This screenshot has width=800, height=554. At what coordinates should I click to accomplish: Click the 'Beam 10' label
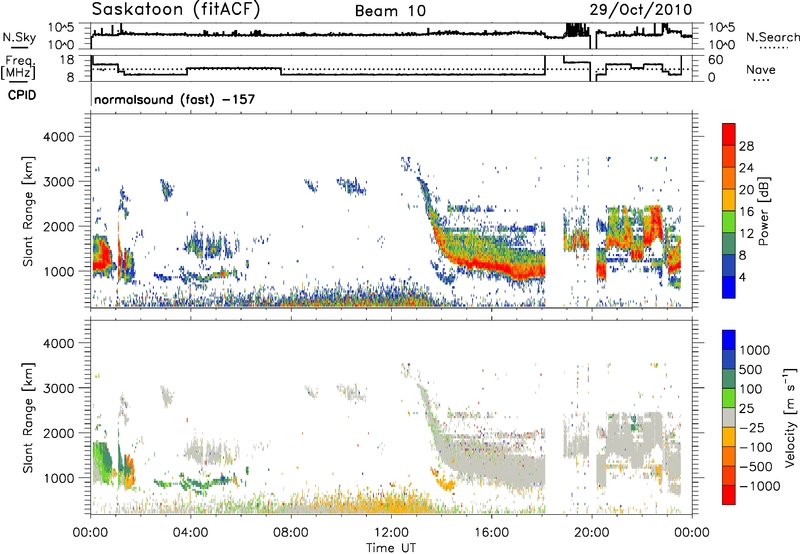[x=390, y=11]
